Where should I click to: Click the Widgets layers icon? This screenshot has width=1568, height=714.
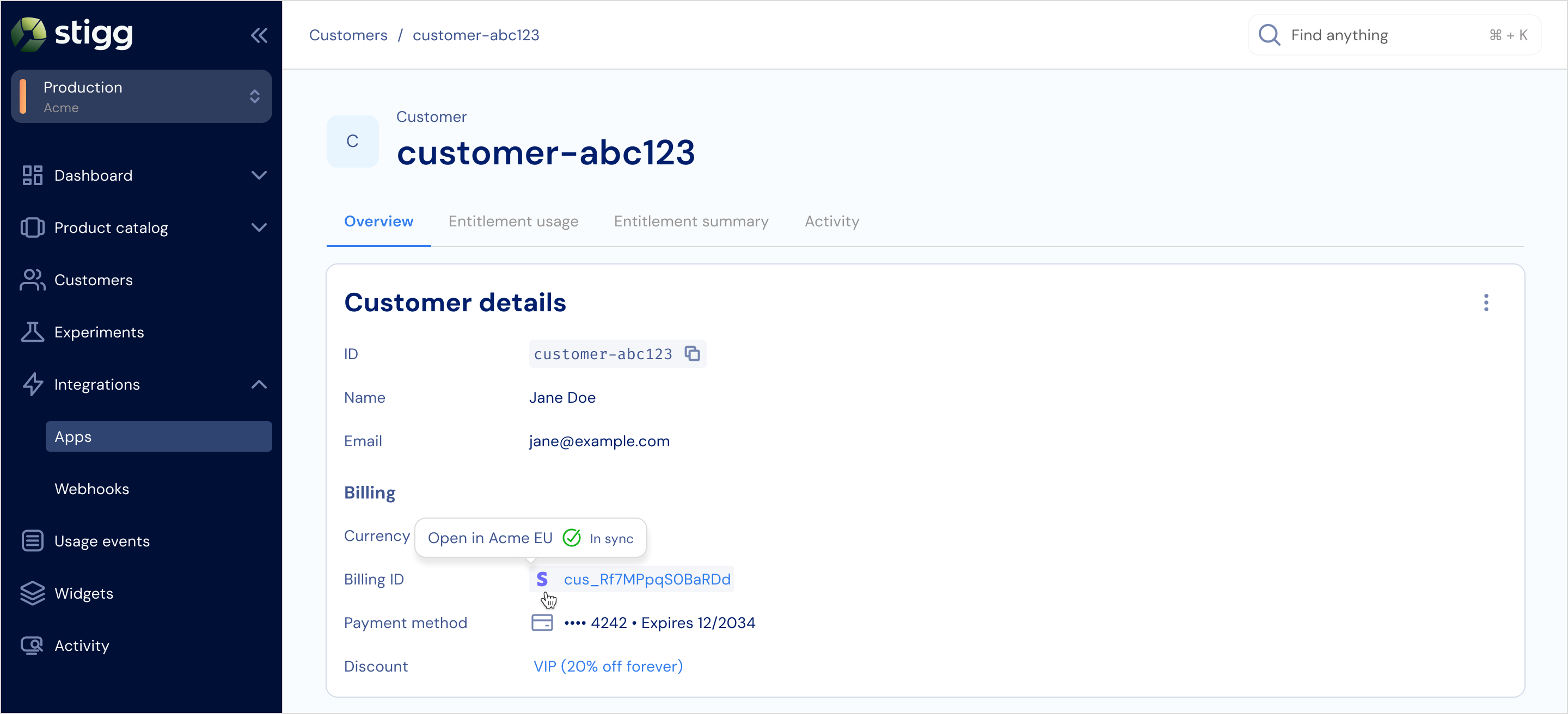click(x=32, y=593)
